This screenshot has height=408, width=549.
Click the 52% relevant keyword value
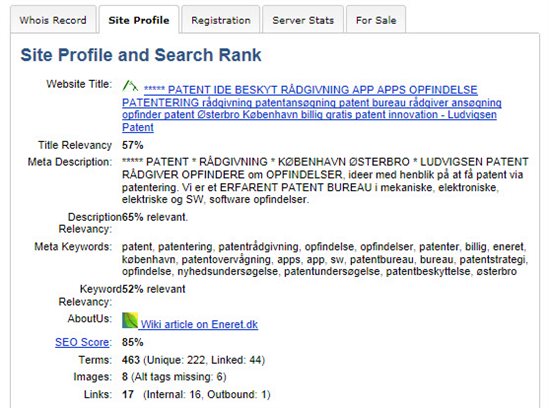(154, 289)
